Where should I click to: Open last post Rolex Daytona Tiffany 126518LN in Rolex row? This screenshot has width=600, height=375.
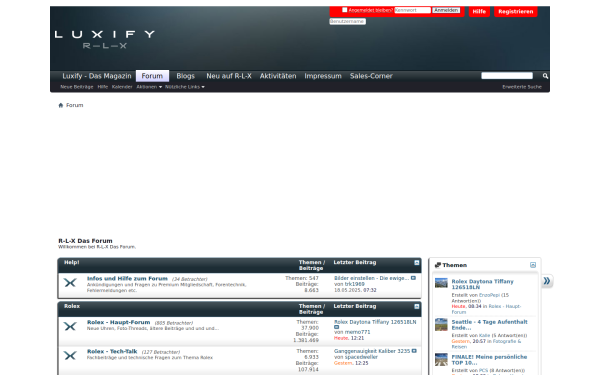[375, 322]
